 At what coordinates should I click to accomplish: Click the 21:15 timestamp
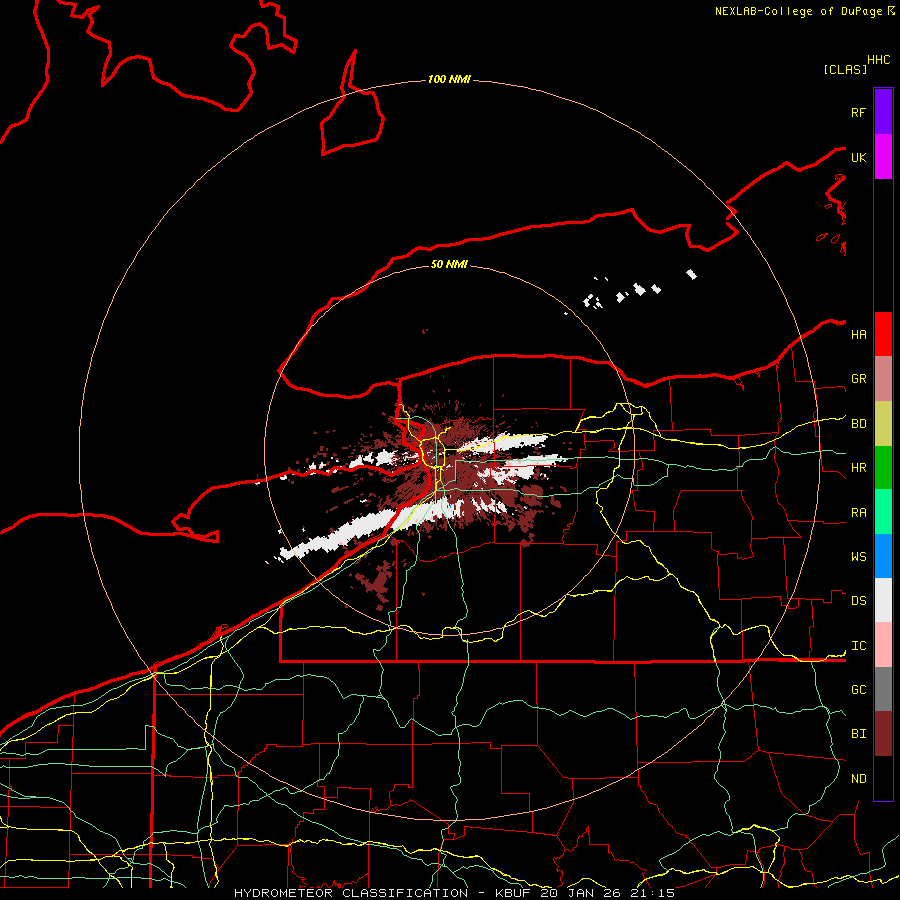[652, 893]
